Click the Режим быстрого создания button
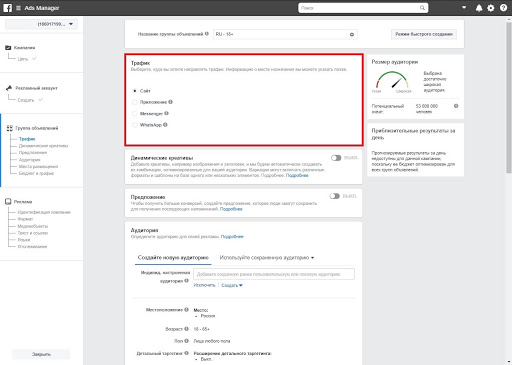 point(424,34)
